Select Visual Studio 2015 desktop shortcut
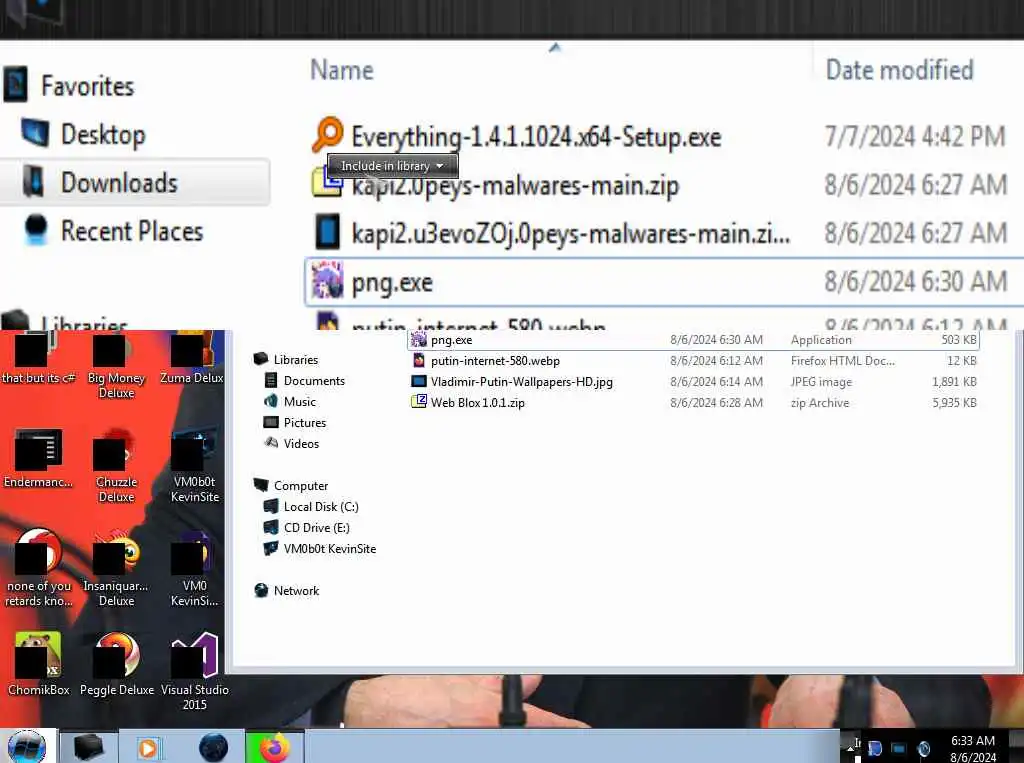This screenshot has width=1024, height=763. tap(194, 672)
